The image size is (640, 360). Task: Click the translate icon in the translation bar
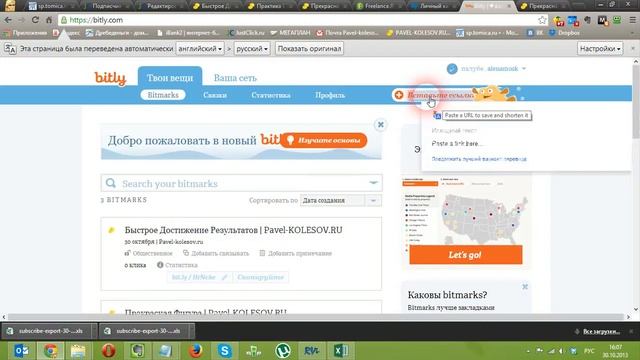point(10,49)
